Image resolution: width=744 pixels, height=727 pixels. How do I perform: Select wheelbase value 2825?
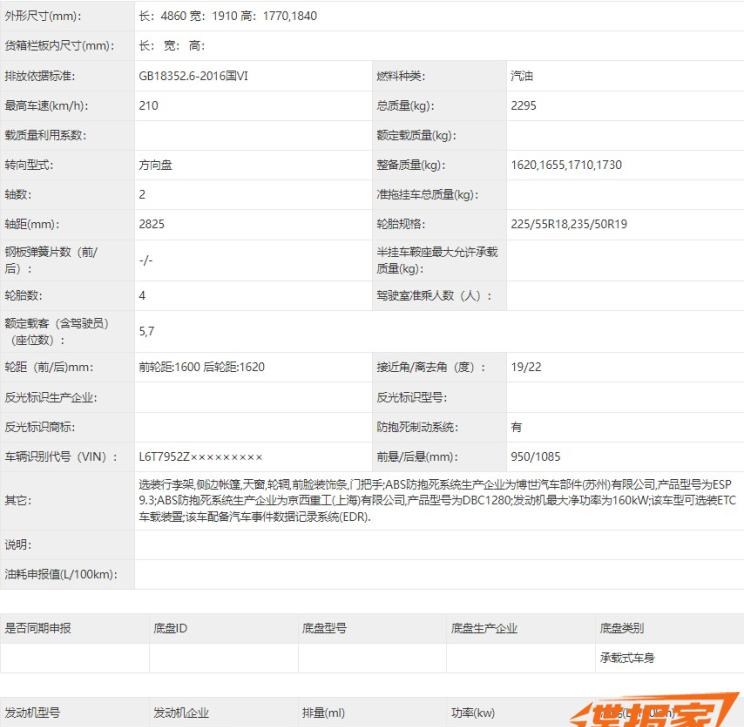tap(152, 224)
